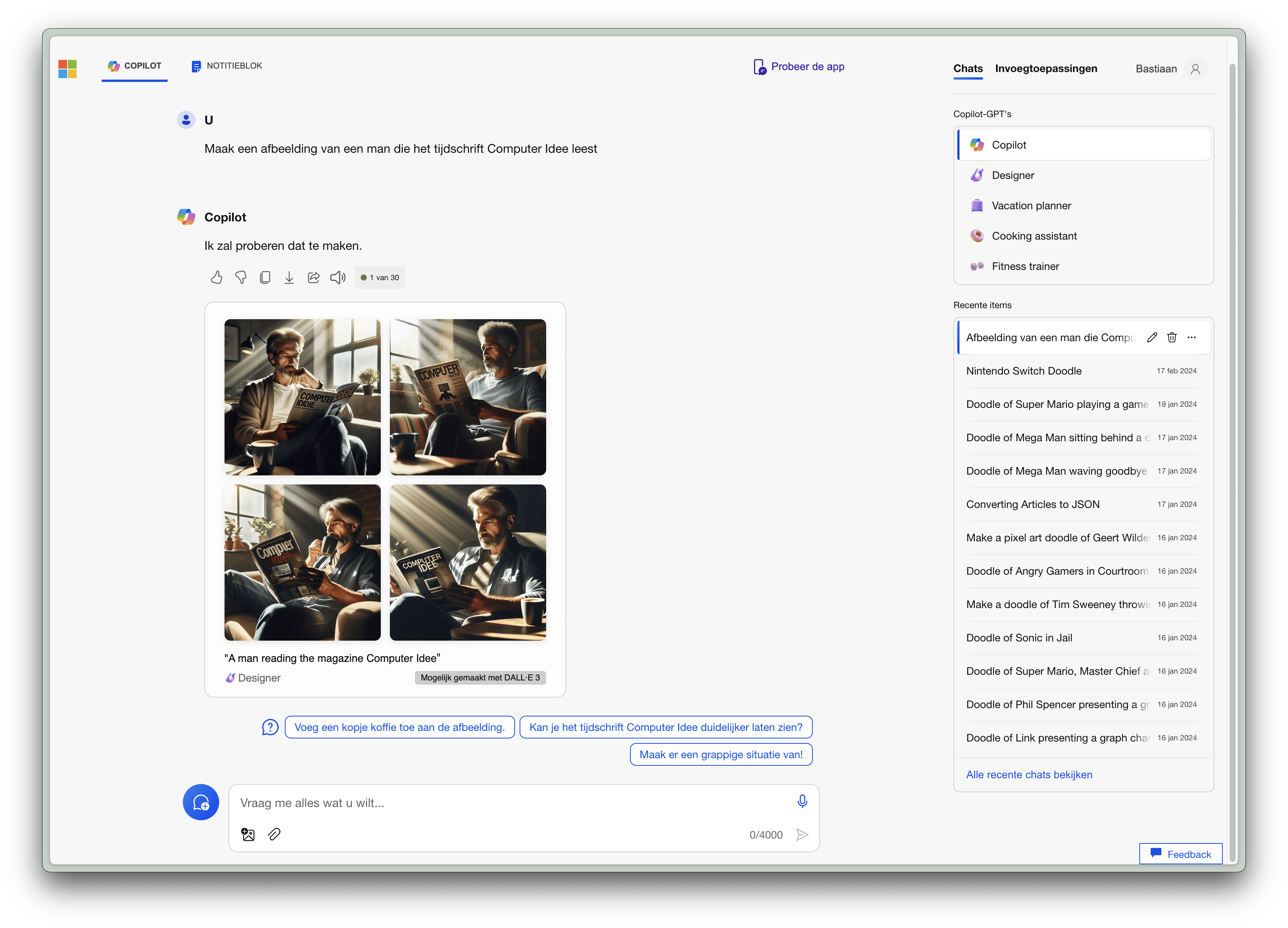Click the thumbs up like icon
1288x928 pixels.
[216, 277]
